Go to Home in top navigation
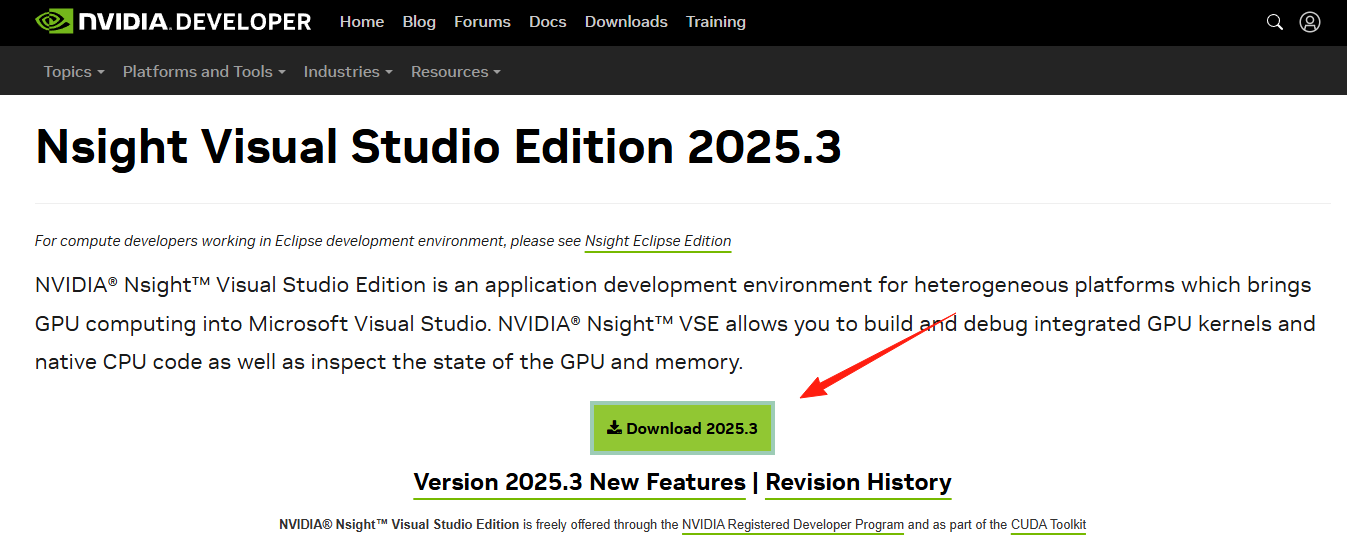 pyautogui.click(x=362, y=22)
